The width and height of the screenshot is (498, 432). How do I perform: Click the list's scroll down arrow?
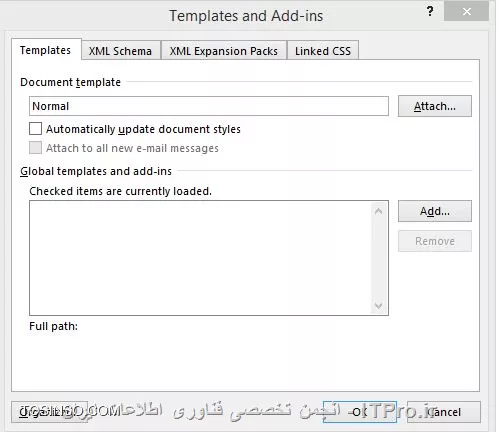click(378, 305)
